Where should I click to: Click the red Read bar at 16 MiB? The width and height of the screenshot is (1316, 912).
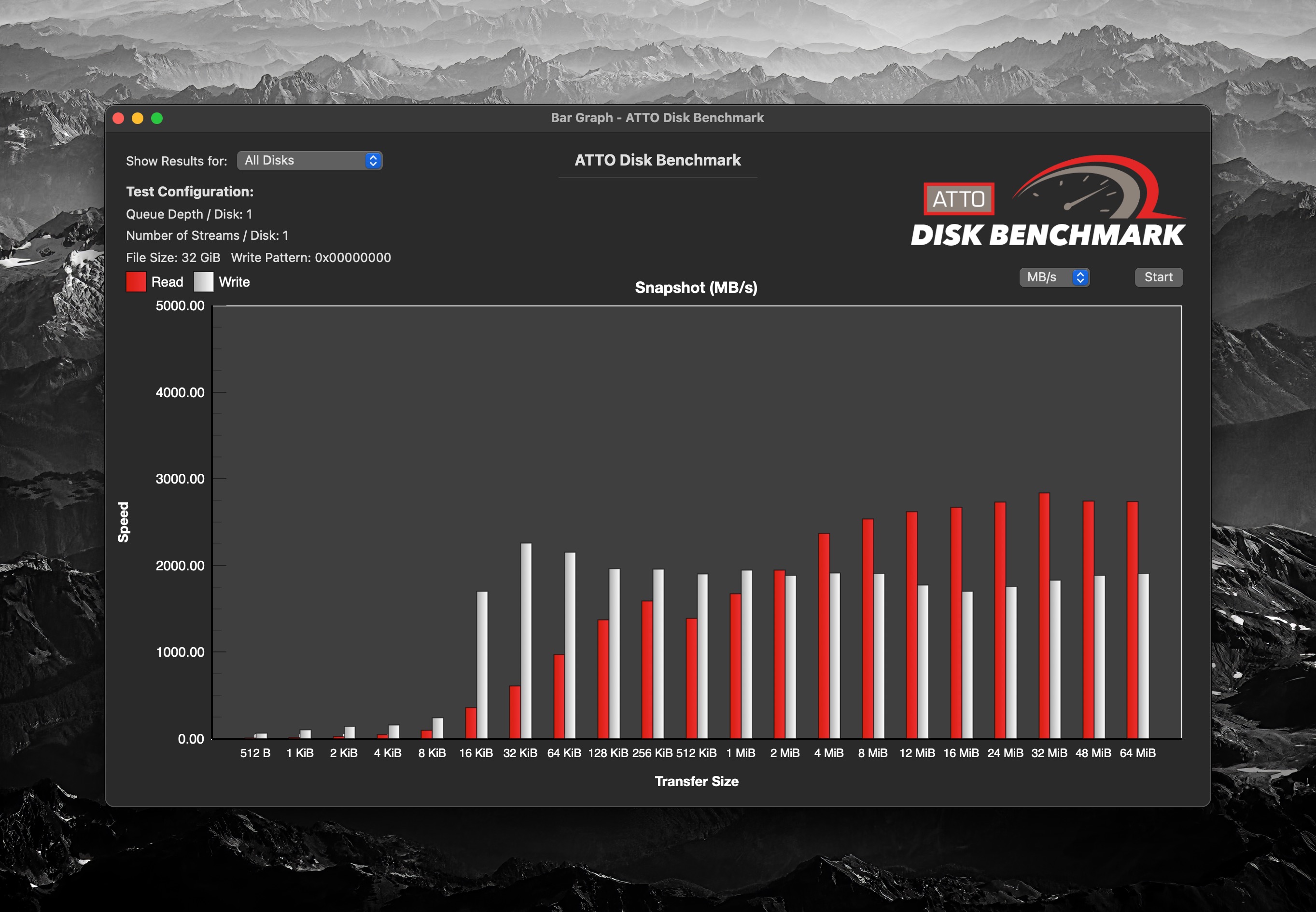point(956,623)
